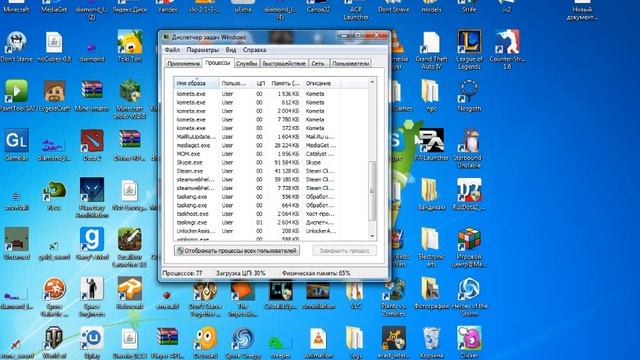
Task: Switch to the Службы tab
Action: coord(247,64)
